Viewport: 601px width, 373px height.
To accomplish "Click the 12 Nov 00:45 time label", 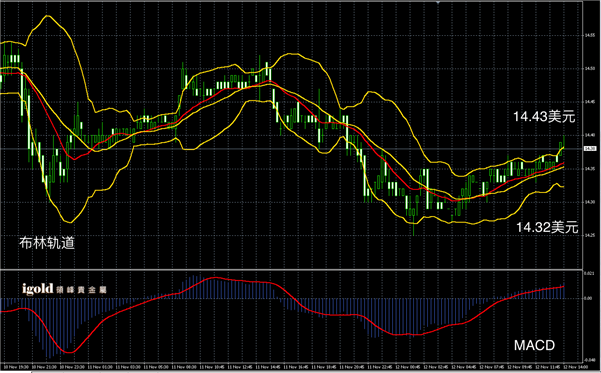I will [409, 367].
